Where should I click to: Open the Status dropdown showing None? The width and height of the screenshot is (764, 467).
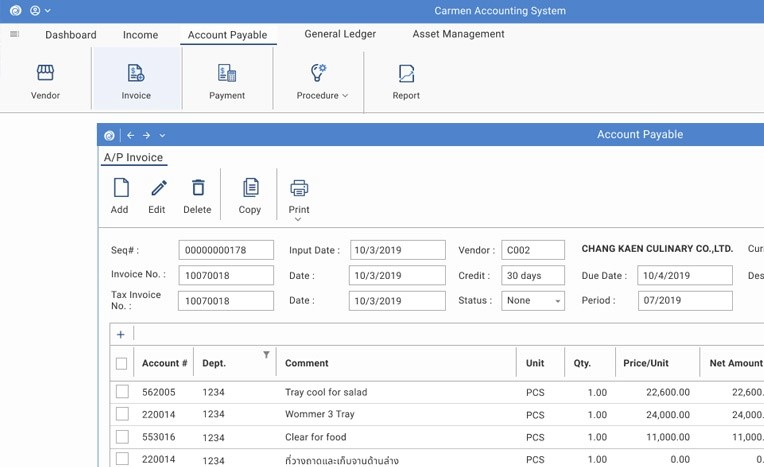pos(533,301)
